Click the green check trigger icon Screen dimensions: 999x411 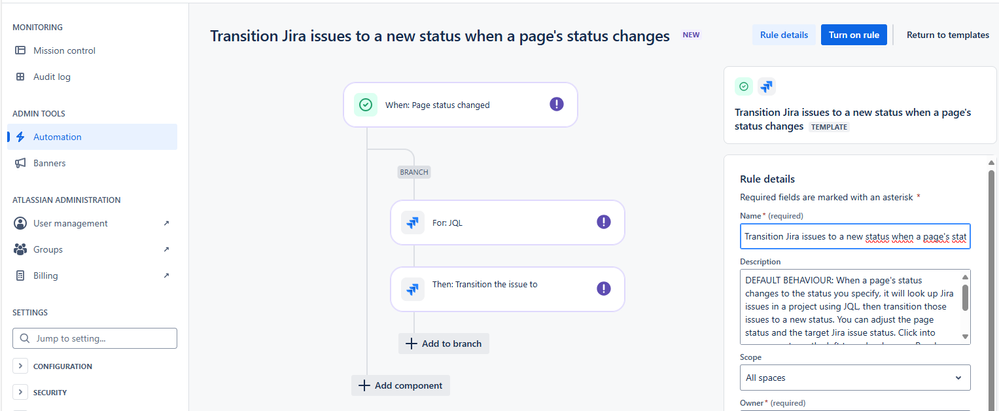pos(365,104)
